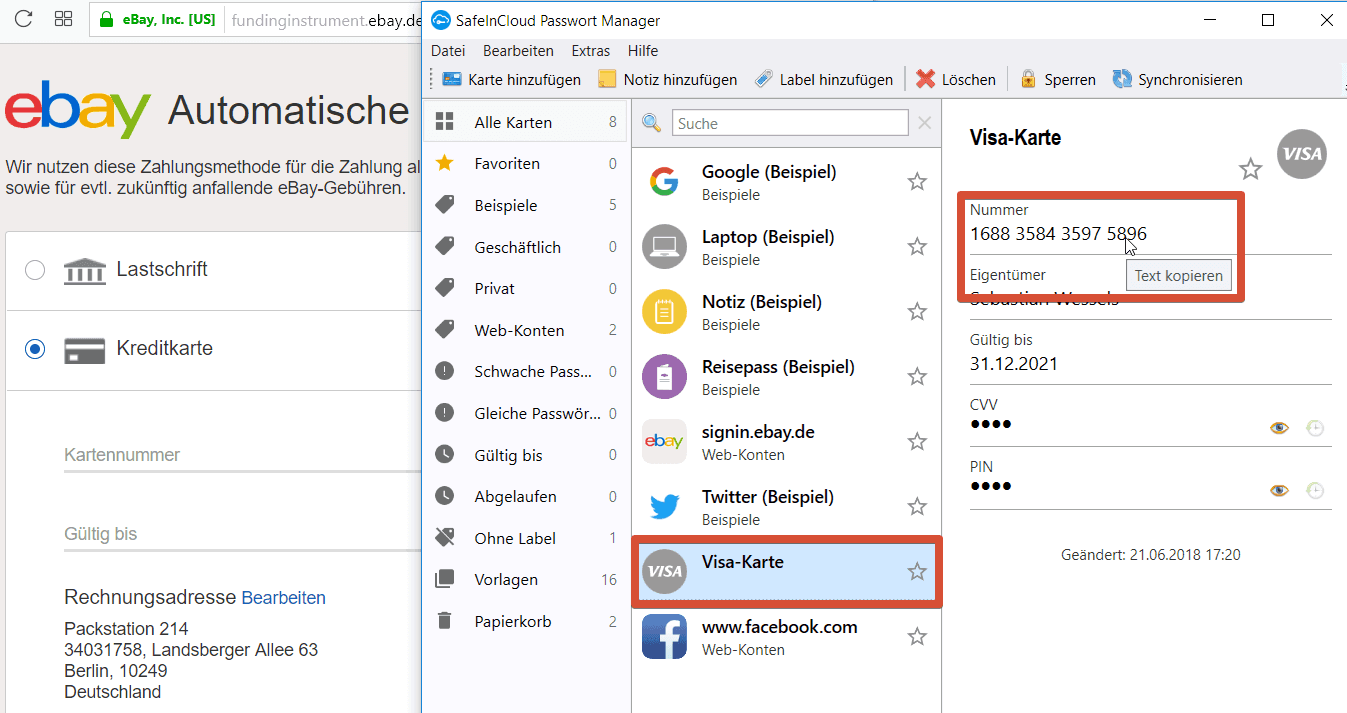Screen dimensions: 1347x713
Task: Click the Kartennummer field on eBay page
Action: [x=243, y=455]
